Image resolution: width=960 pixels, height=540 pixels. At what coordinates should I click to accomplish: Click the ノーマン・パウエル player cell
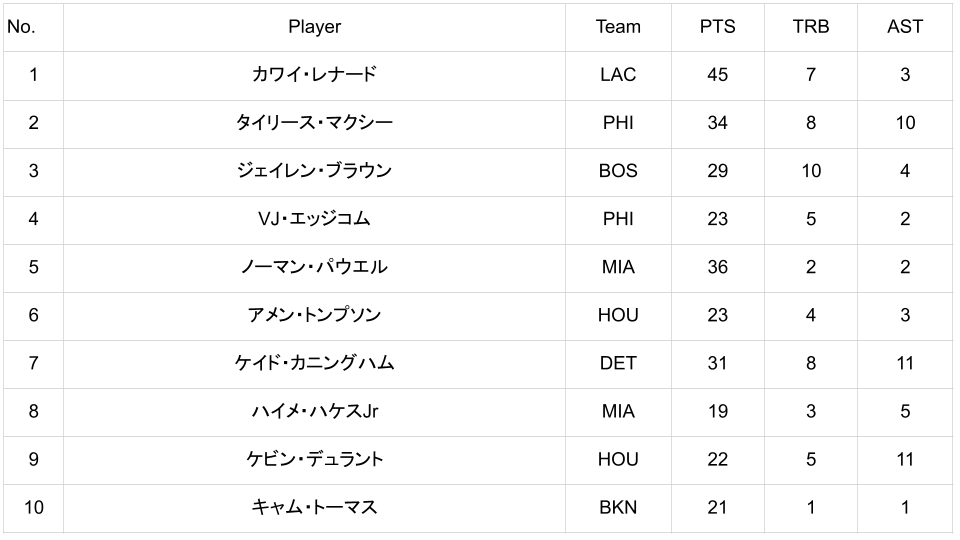tap(314, 267)
